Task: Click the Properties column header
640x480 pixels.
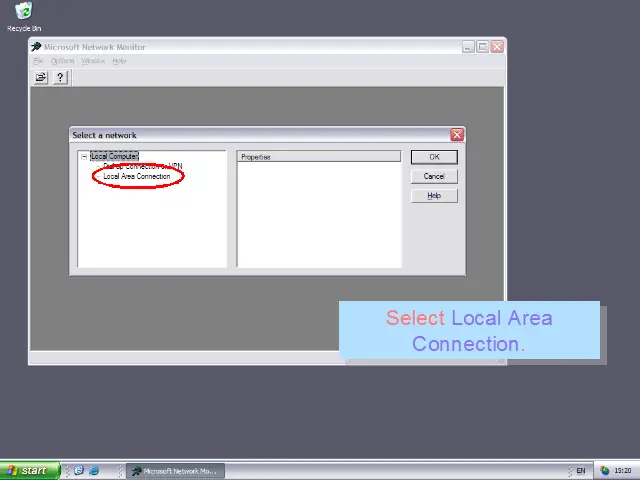Action: pyautogui.click(x=319, y=157)
